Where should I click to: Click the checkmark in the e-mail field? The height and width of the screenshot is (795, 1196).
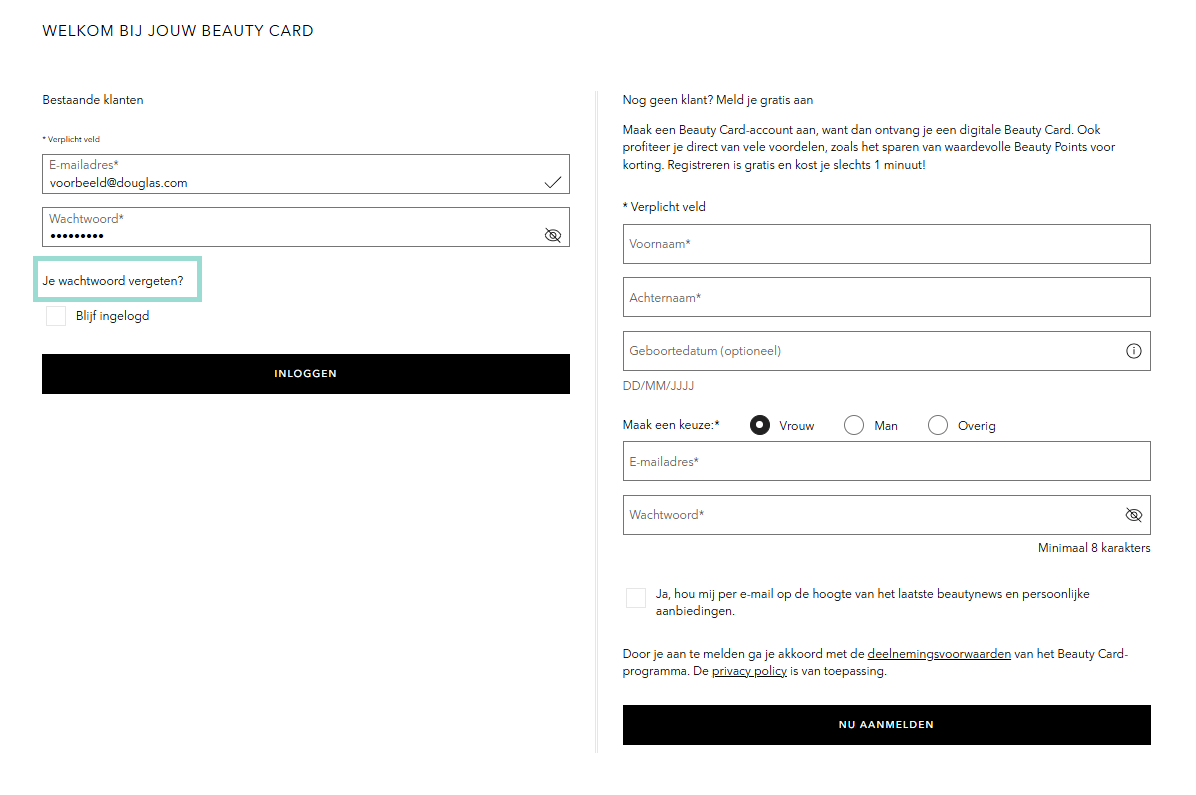(552, 181)
